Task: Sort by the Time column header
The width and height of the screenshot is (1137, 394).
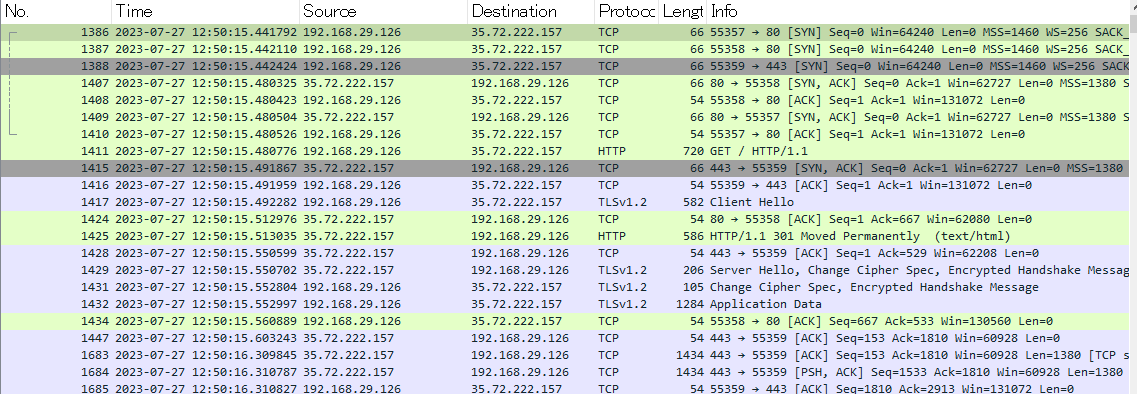Action: pyautogui.click(x=205, y=11)
